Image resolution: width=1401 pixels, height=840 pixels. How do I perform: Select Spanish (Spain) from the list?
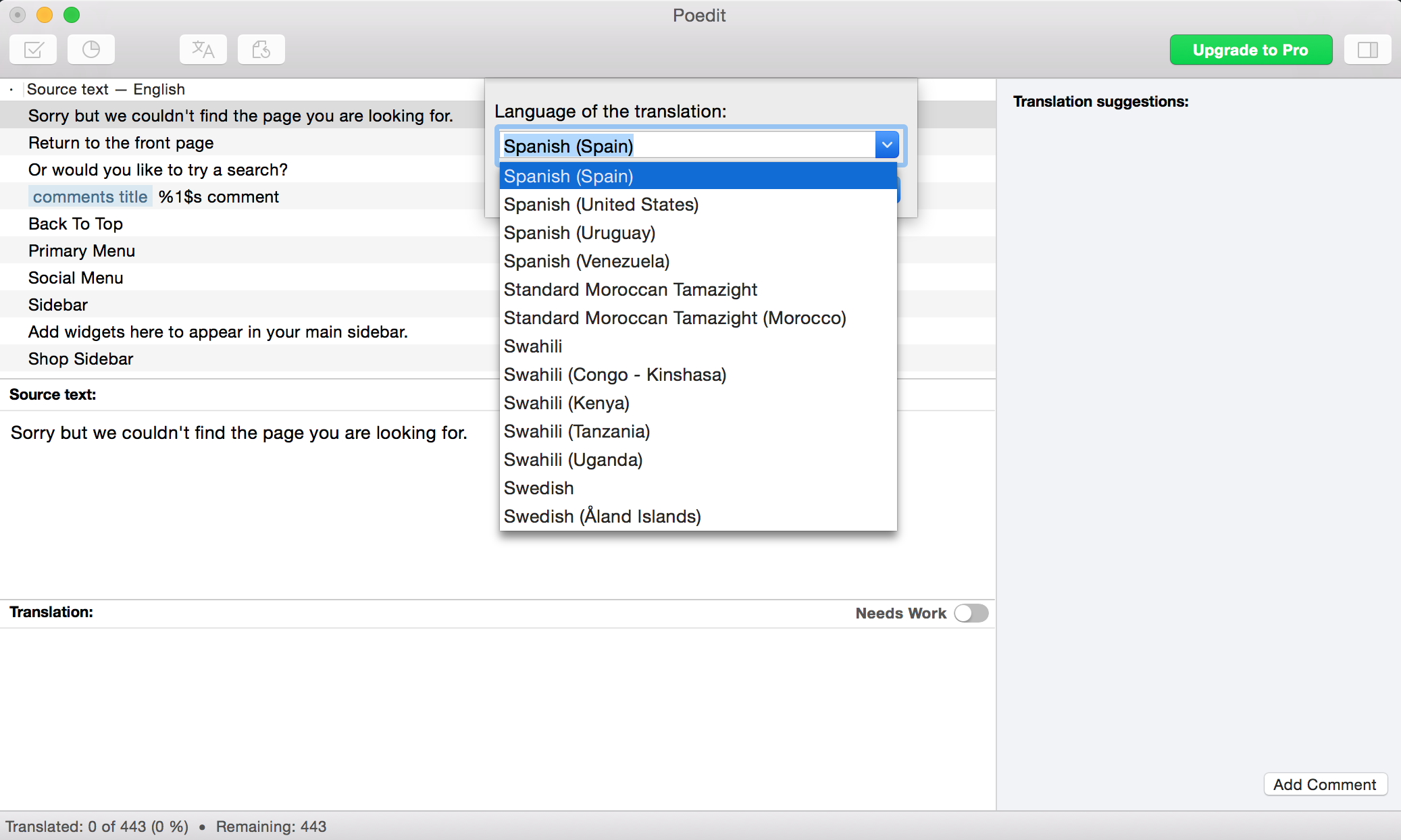pyautogui.click(x=698, y=176)
